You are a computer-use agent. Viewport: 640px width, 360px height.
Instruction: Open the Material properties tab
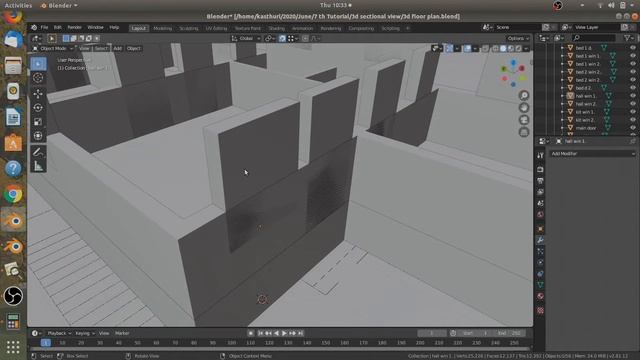(x=540, y=296)
